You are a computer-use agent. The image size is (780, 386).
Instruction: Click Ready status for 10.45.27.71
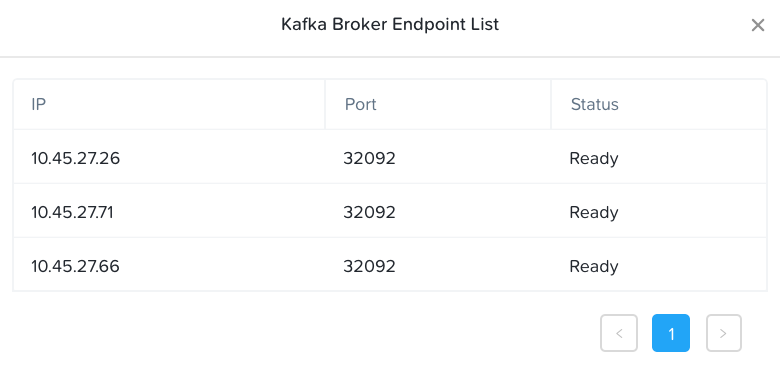point(594,213)
